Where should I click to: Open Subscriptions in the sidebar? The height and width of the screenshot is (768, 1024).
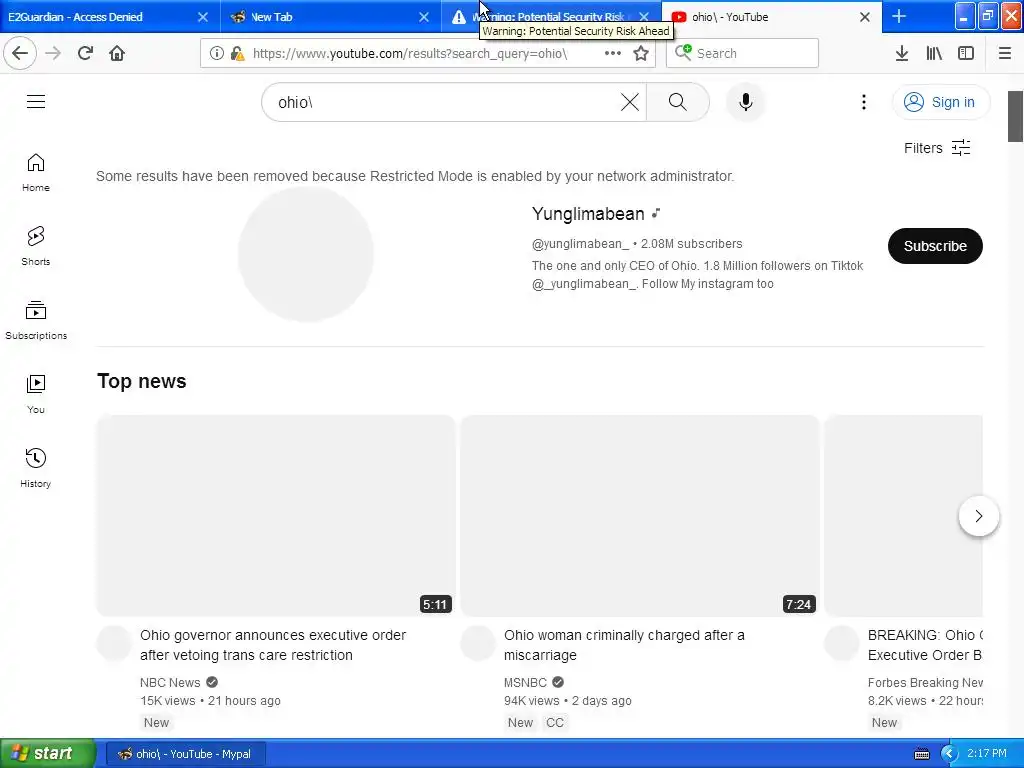[x=36, y=320]
